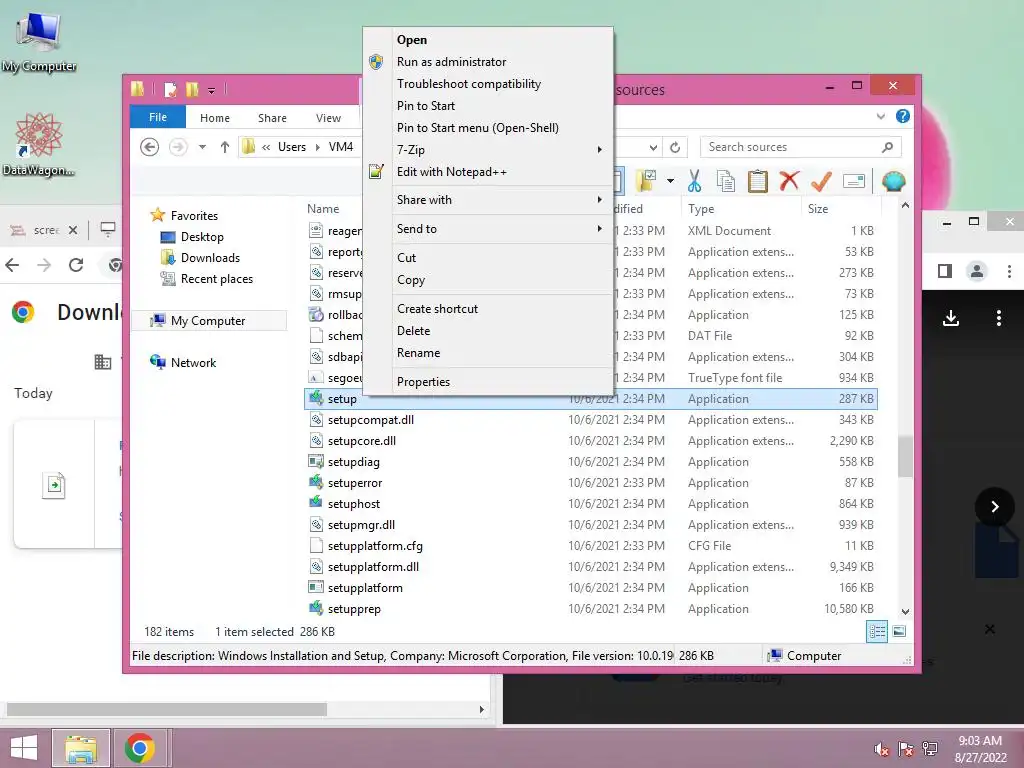
Task: Switch to Large icons view toggle
Action: [899, 631]
